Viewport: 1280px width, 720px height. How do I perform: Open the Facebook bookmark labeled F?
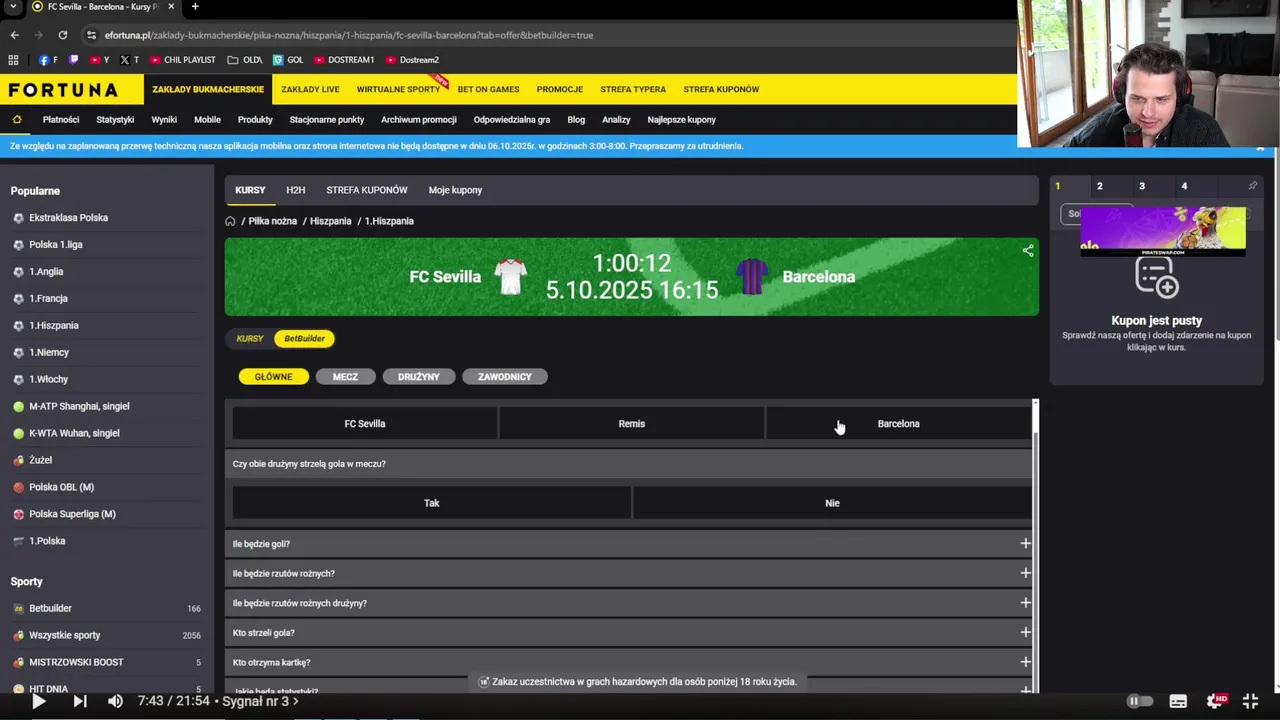coord(47,60)
